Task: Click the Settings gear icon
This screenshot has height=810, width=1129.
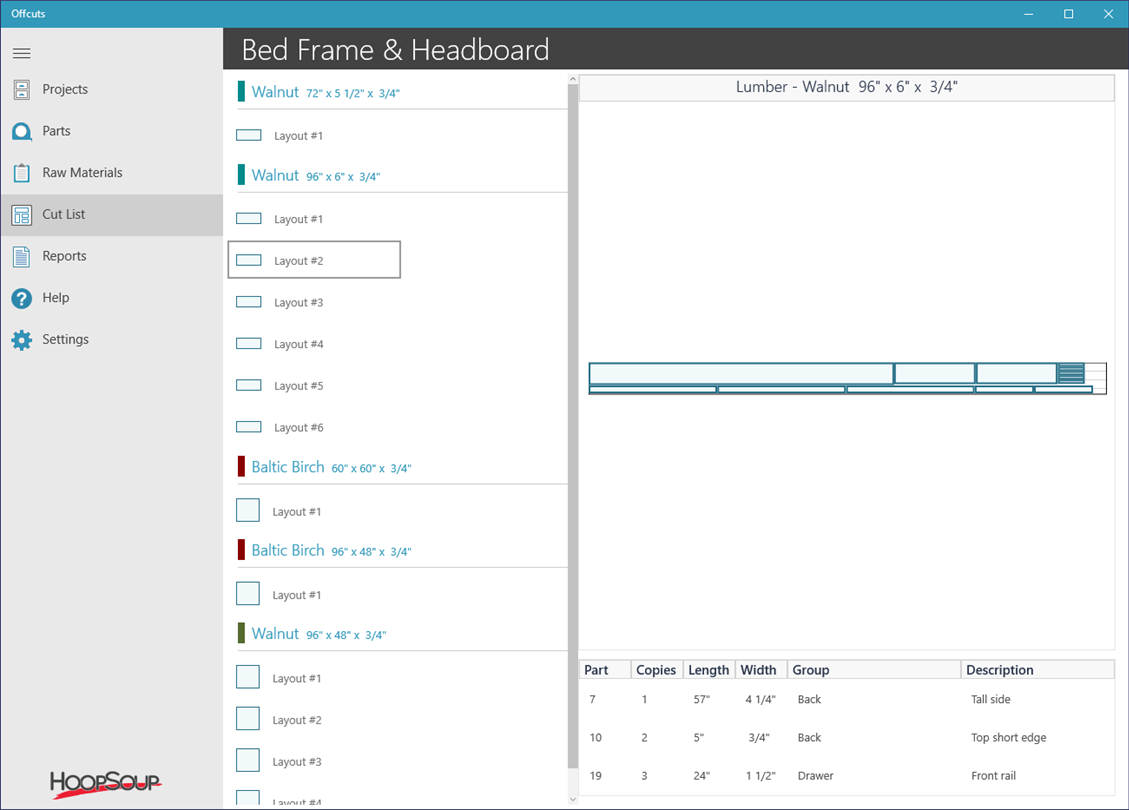Action: (x=22, y=340)
